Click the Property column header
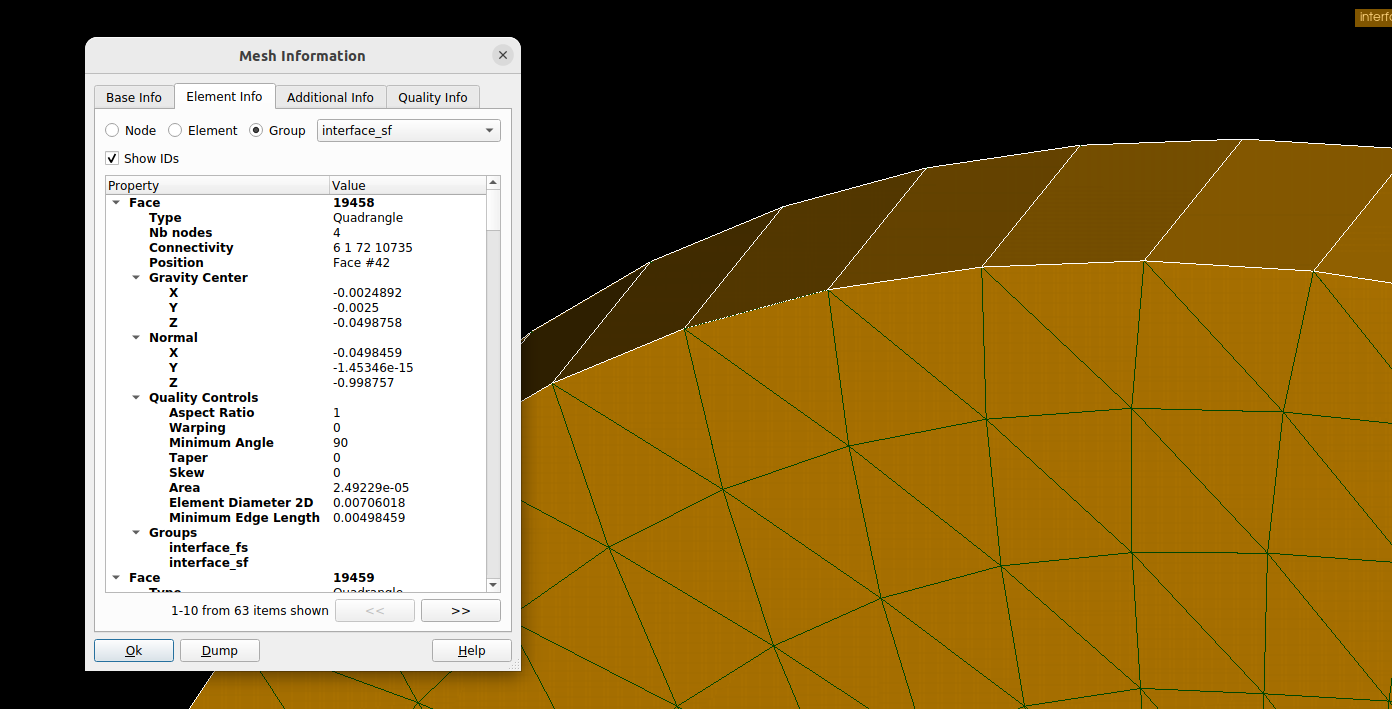1392x709 pixels. (217, 185)
